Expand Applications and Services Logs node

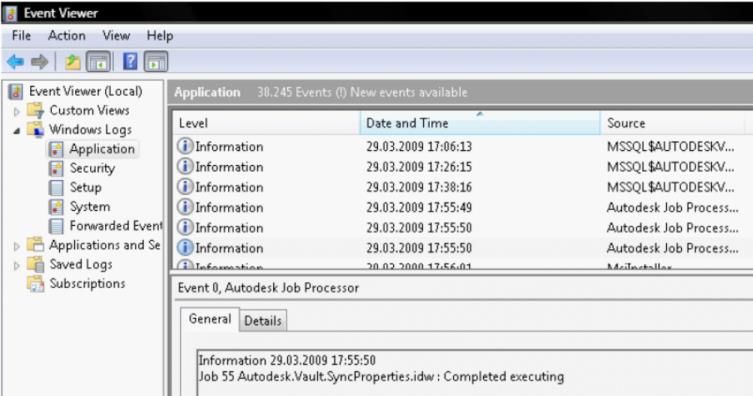click(x=17, y=246)
